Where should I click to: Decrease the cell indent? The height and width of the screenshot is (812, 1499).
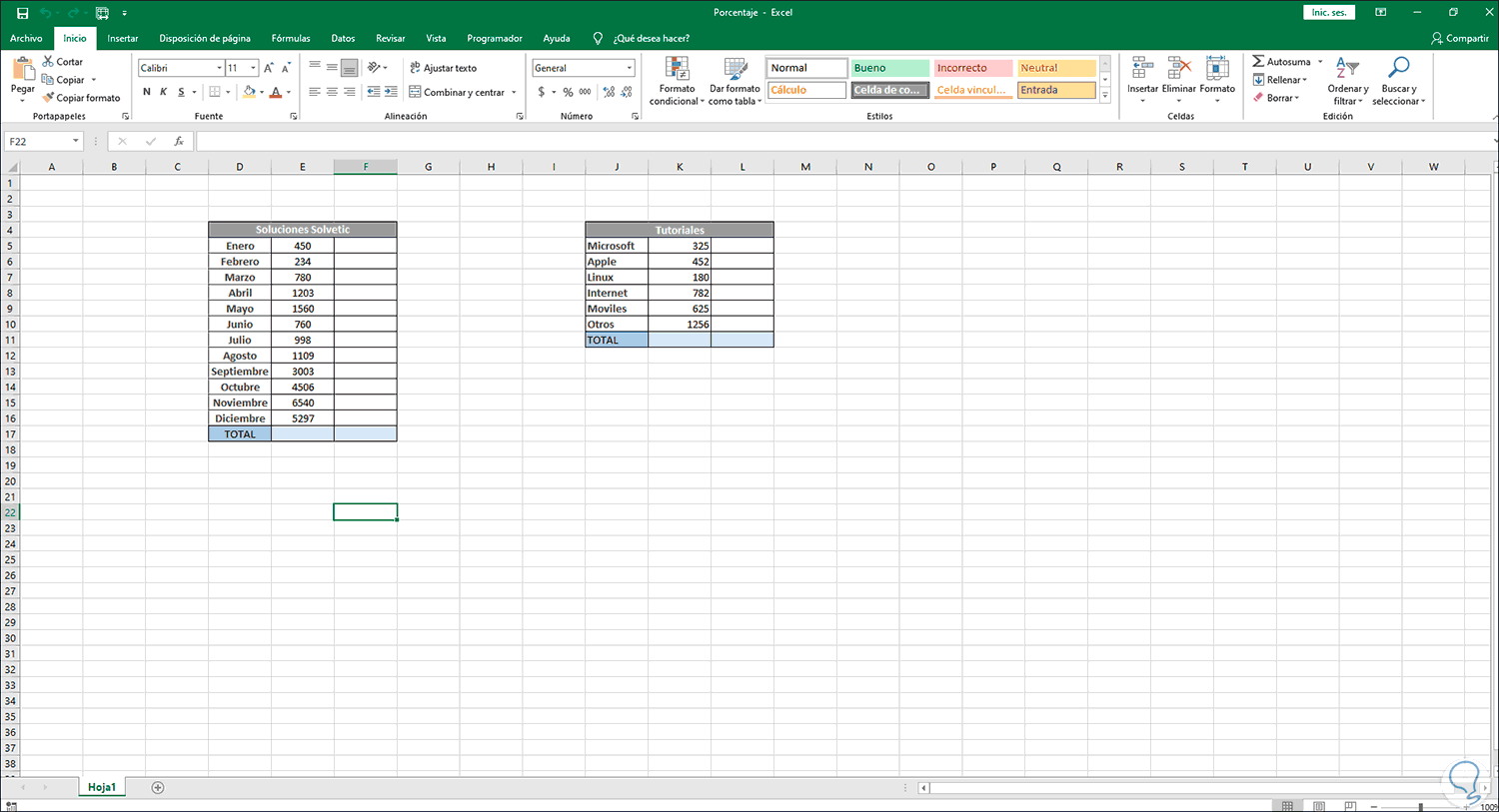(373, 92)
